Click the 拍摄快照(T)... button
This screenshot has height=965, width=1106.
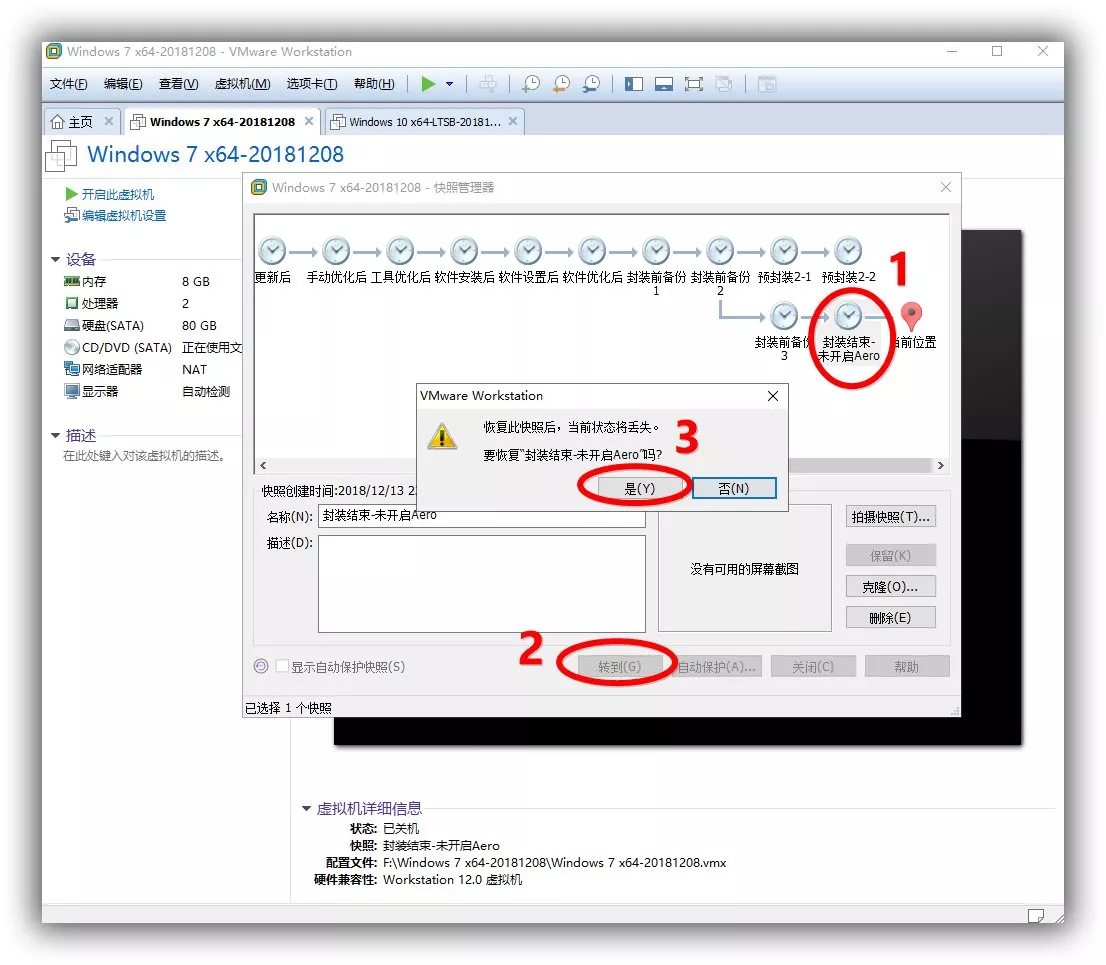pos(891,517)
